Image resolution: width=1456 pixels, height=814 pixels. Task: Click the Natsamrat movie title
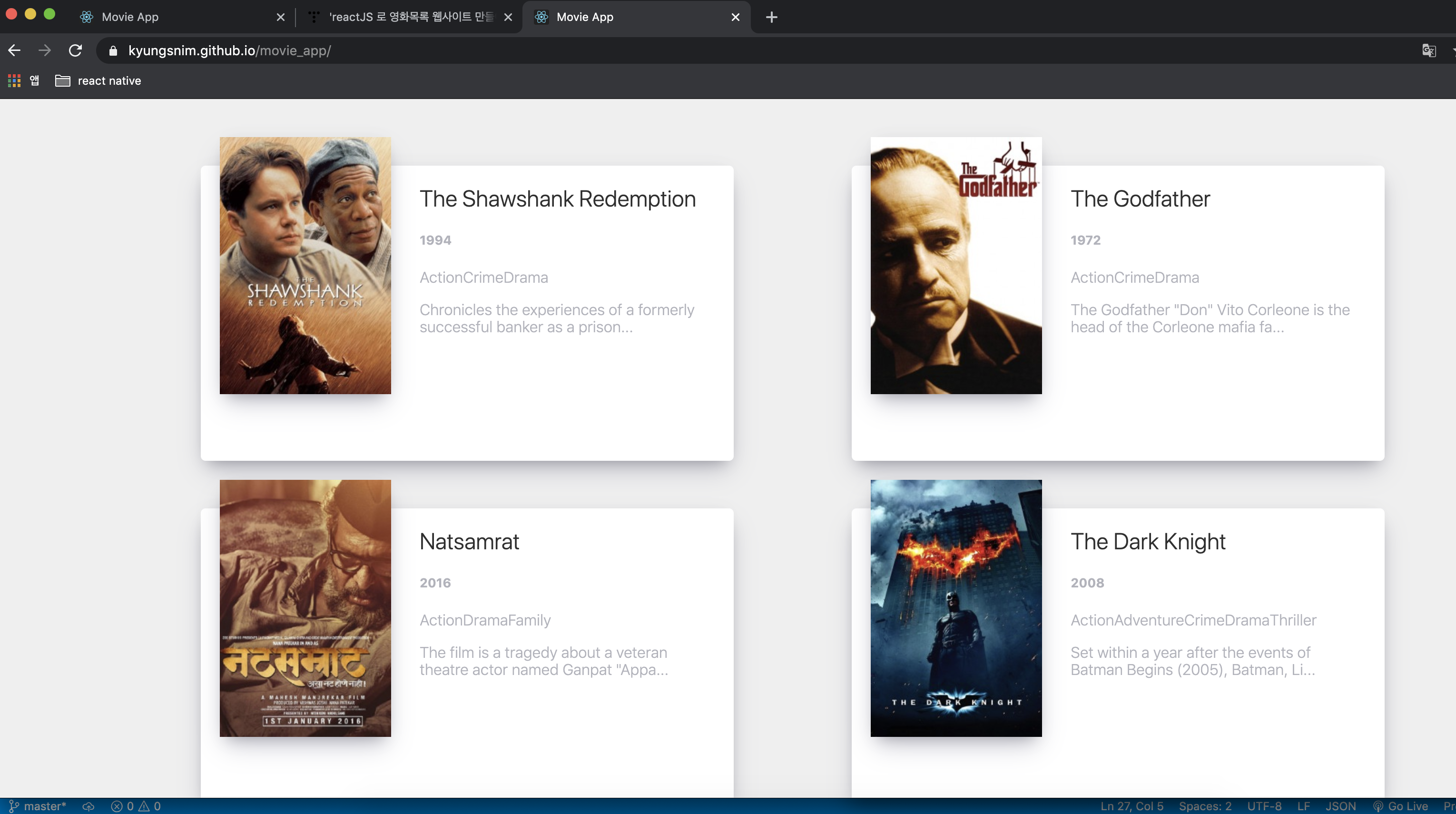coord(469,542)
